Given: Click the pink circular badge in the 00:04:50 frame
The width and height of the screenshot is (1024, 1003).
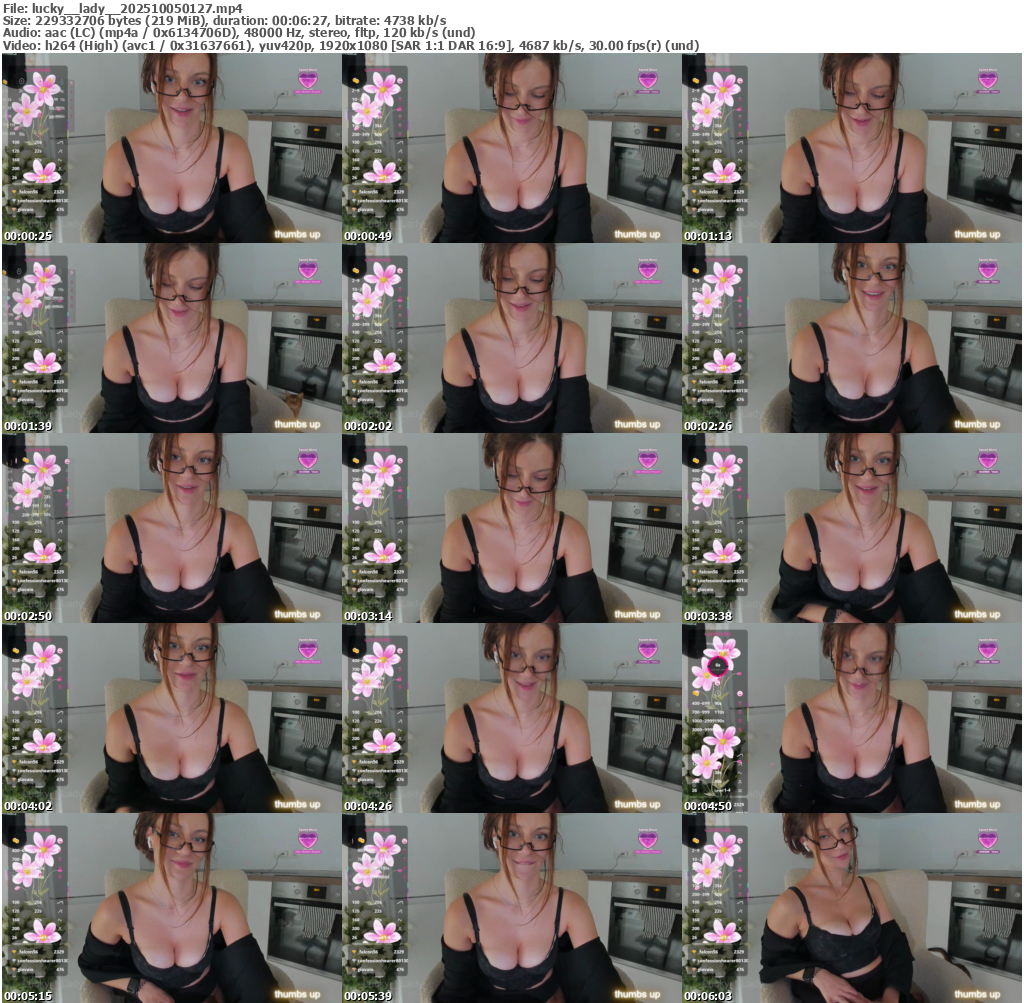Looking at the screenshot, I should pos(717,664).
